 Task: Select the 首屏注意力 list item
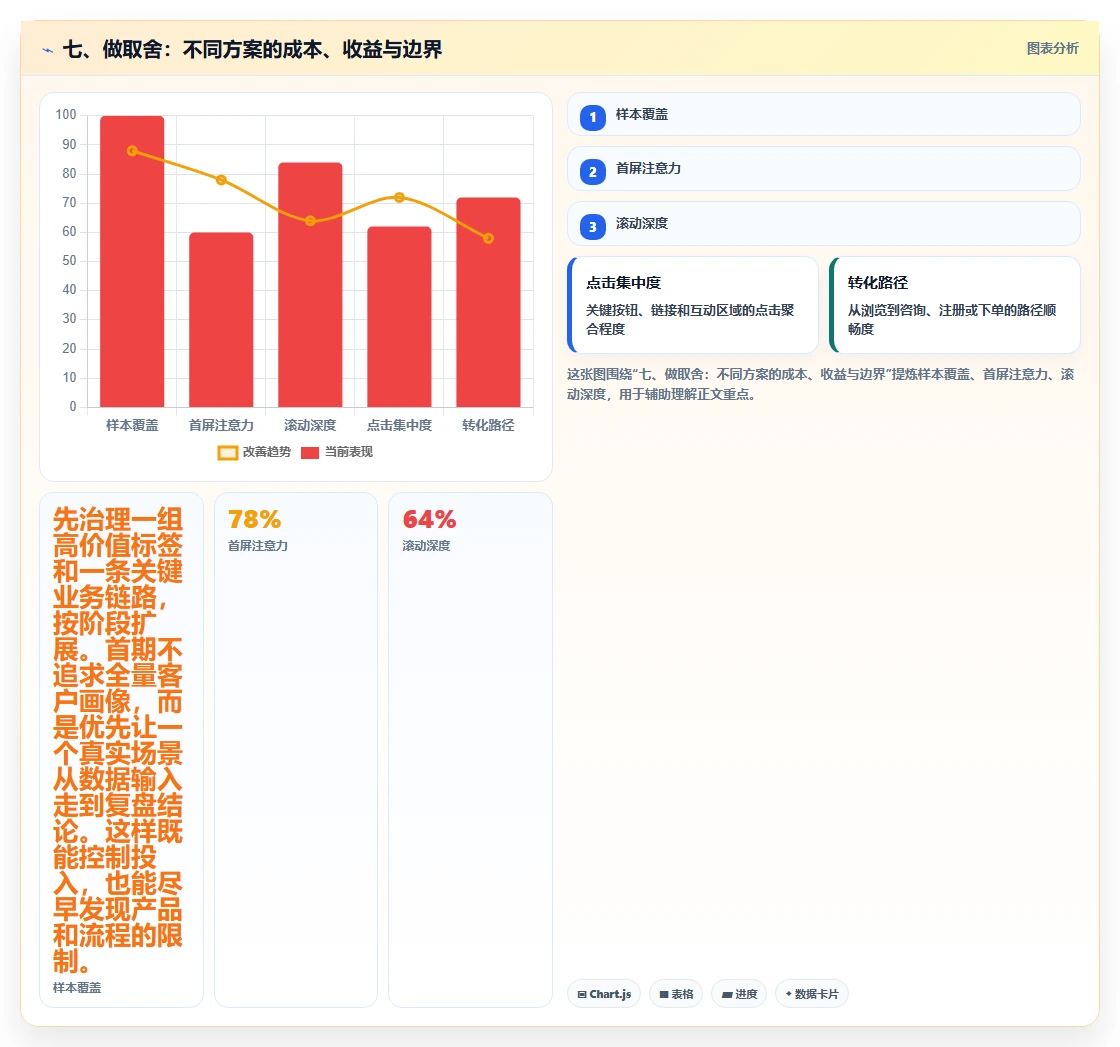[823, 169]
